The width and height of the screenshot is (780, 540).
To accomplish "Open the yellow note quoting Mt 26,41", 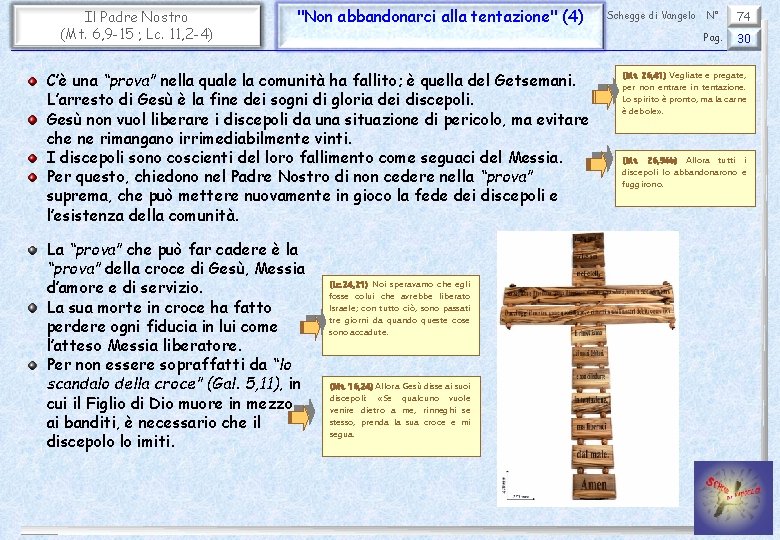I will coord(685,99).
